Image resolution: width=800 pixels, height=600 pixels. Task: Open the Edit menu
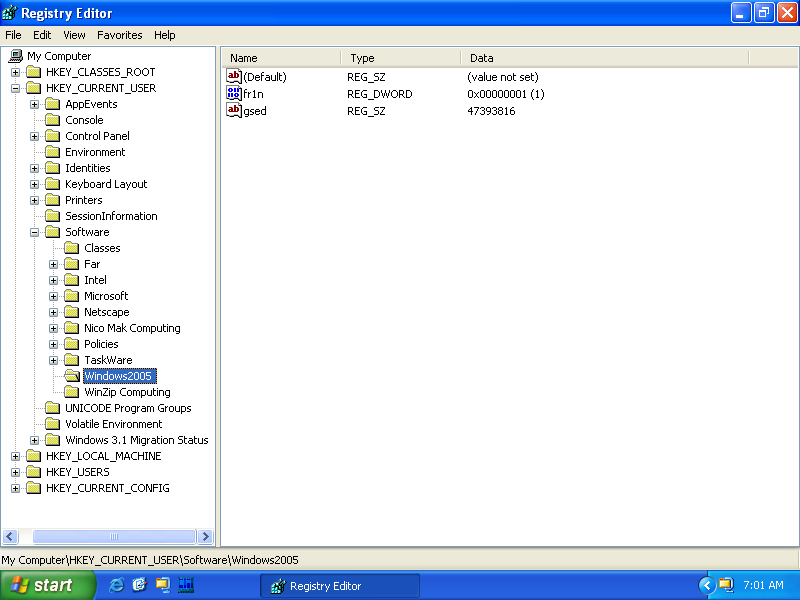point(42,35)
